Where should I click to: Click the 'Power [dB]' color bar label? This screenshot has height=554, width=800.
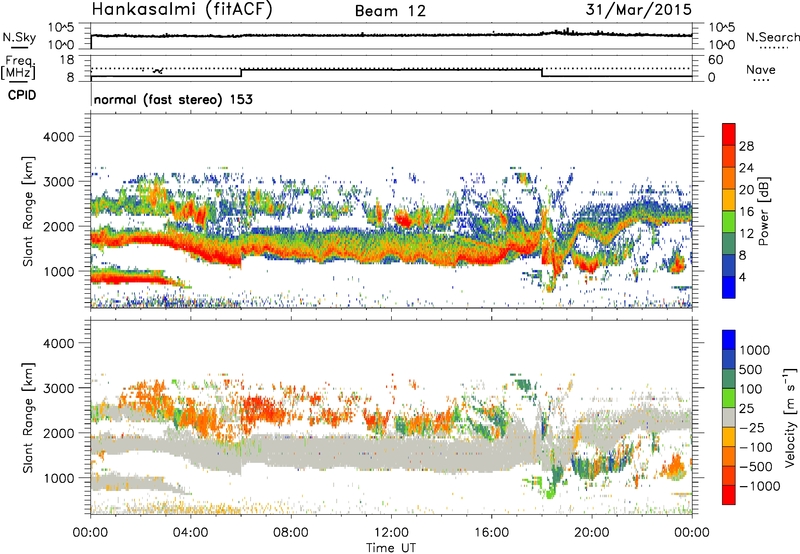764,211
